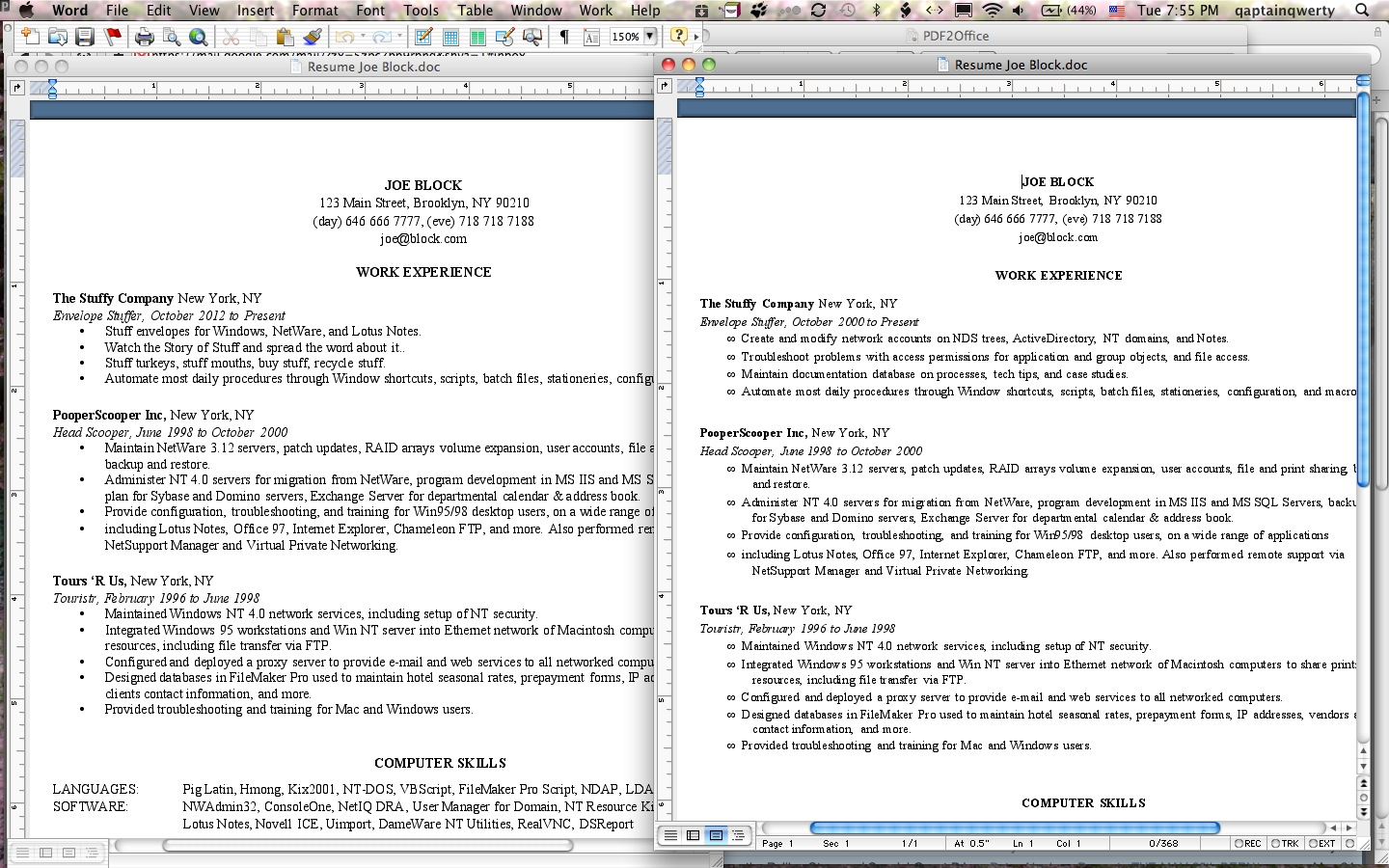Click the Redo arrow icon
The image size is (1389, 868).
click(x=381, y=37)
